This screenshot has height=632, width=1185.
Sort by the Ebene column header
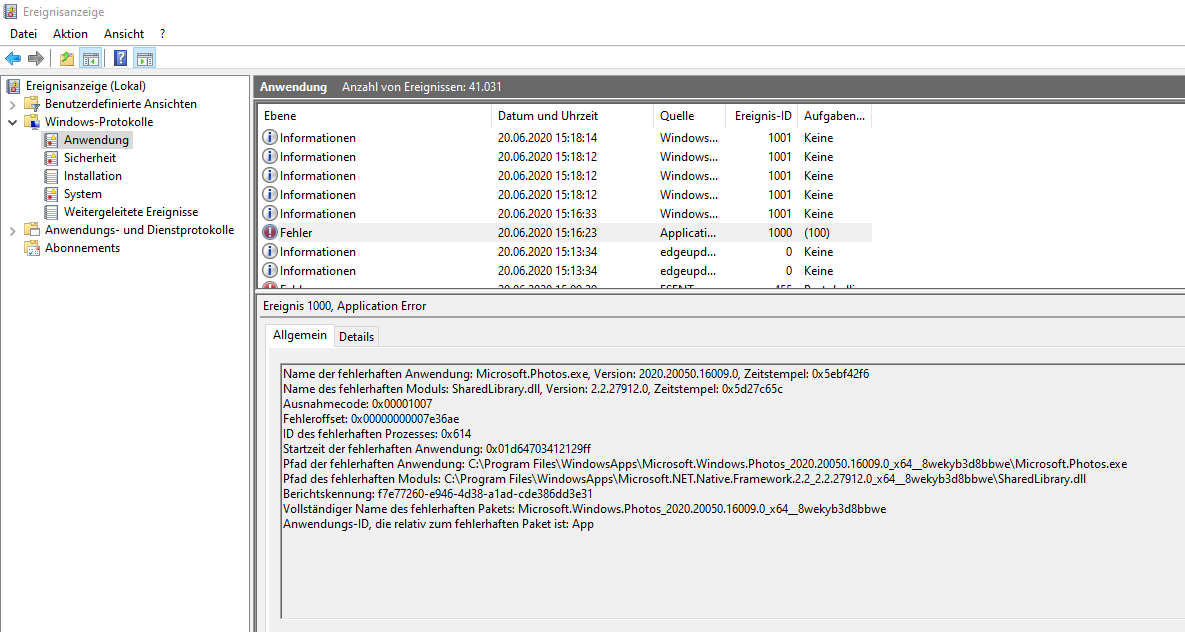pyautogui.click(x=374, y=116)
